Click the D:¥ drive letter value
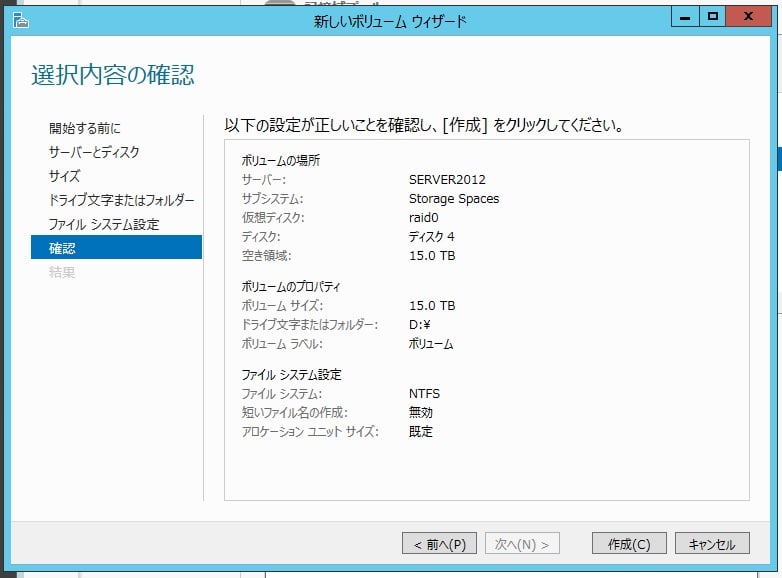The image size is (782, 578). point(419,325)
